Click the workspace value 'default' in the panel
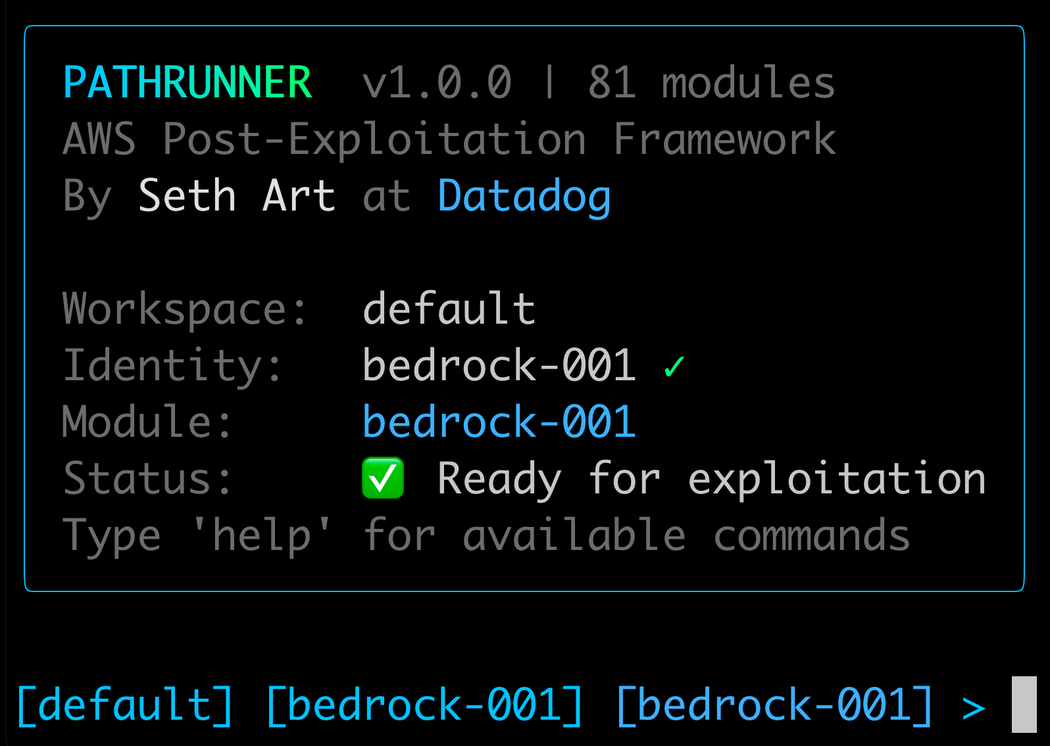1050x746 pixels. (449, 308)
